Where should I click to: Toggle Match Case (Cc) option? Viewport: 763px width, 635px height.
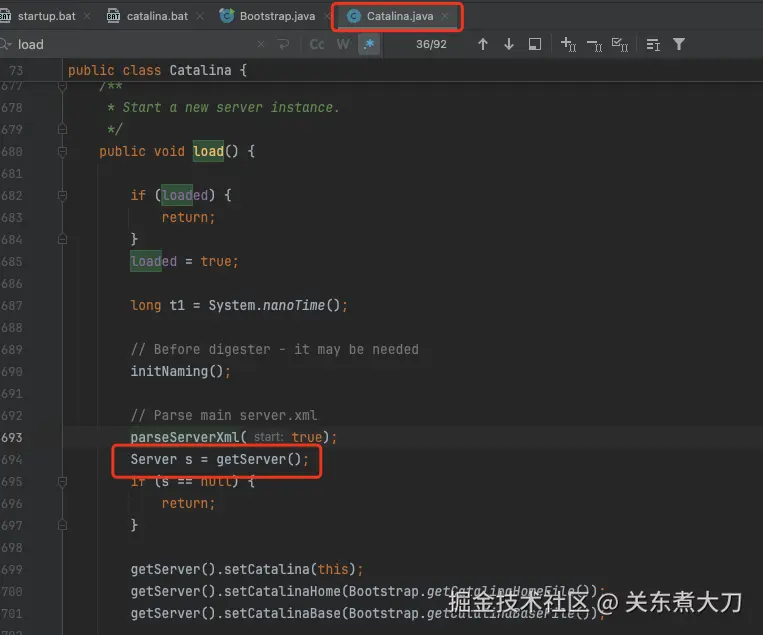coord(317,44)
